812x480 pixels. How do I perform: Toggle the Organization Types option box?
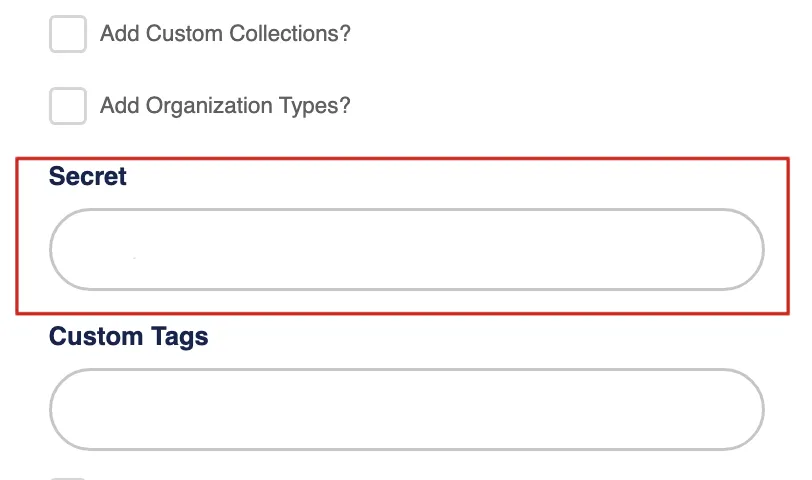coord(68,106)
